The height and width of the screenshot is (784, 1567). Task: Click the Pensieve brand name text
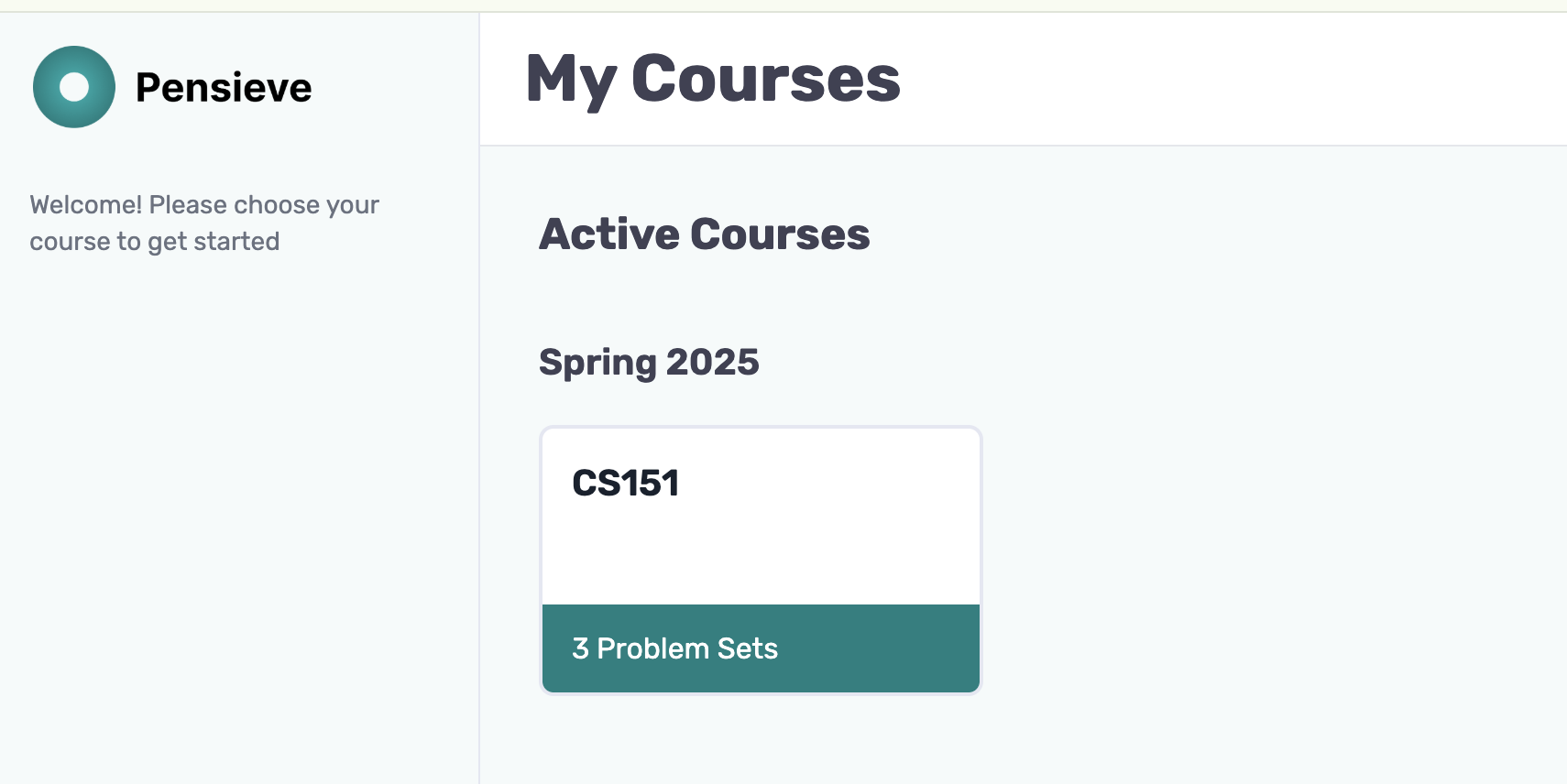[x=224, y=87]
